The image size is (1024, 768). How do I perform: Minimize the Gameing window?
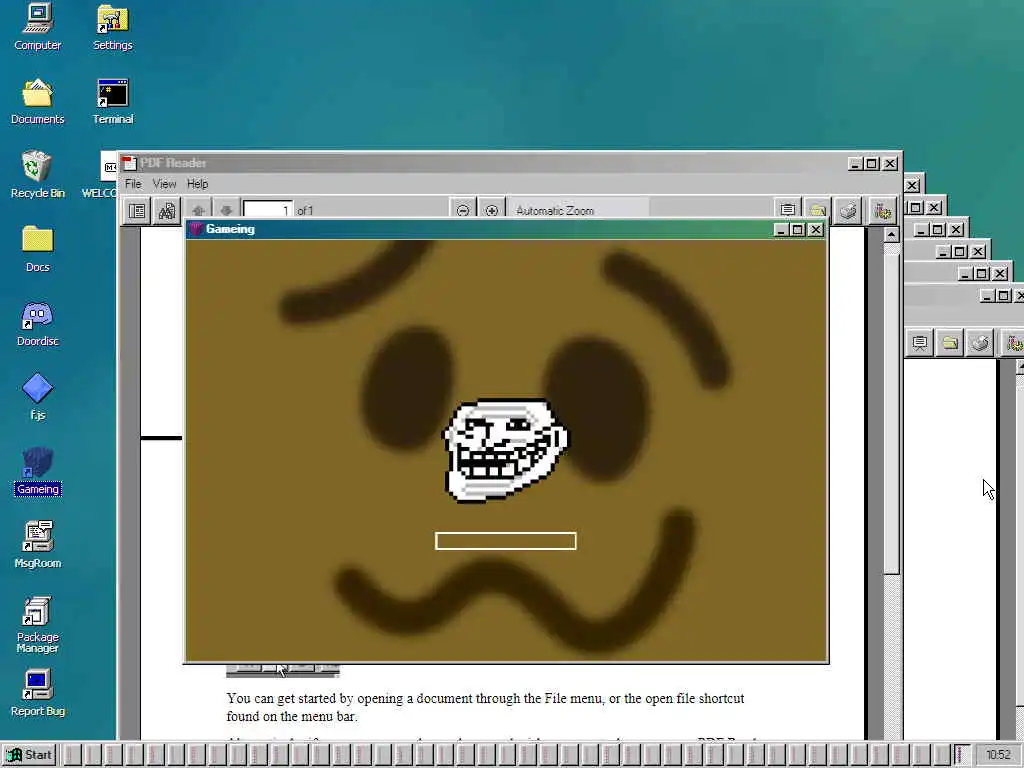click(x=781, y=230)
